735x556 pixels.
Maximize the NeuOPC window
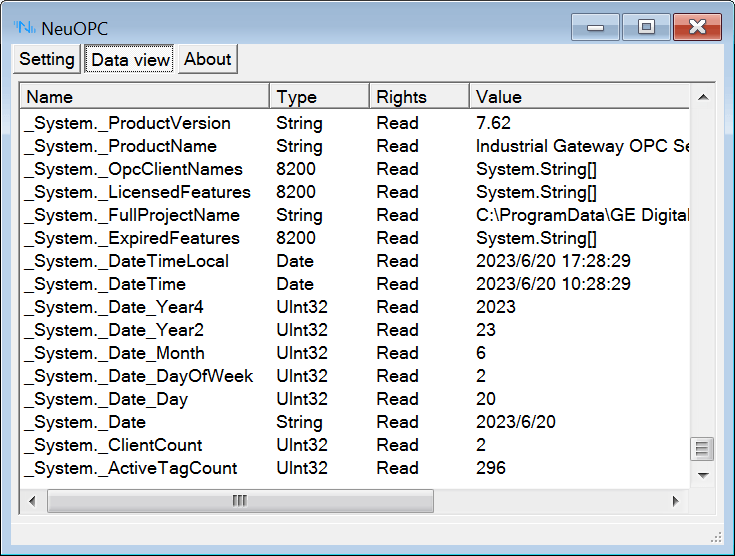pyautogui.click(x=647, y=27)
